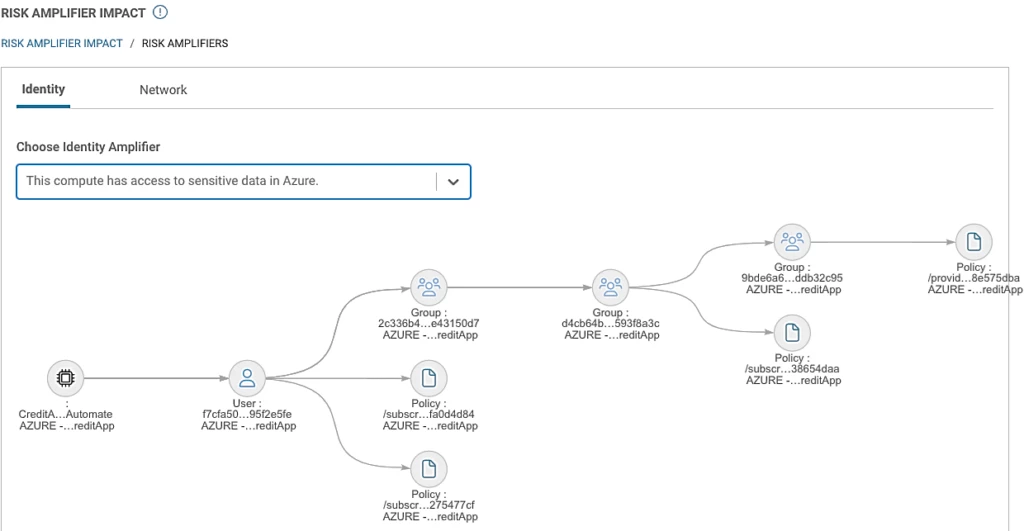1024x531 pixels.
Task: Click the CreditA...Automate compute node icon
Action: (x=66, y=378)
